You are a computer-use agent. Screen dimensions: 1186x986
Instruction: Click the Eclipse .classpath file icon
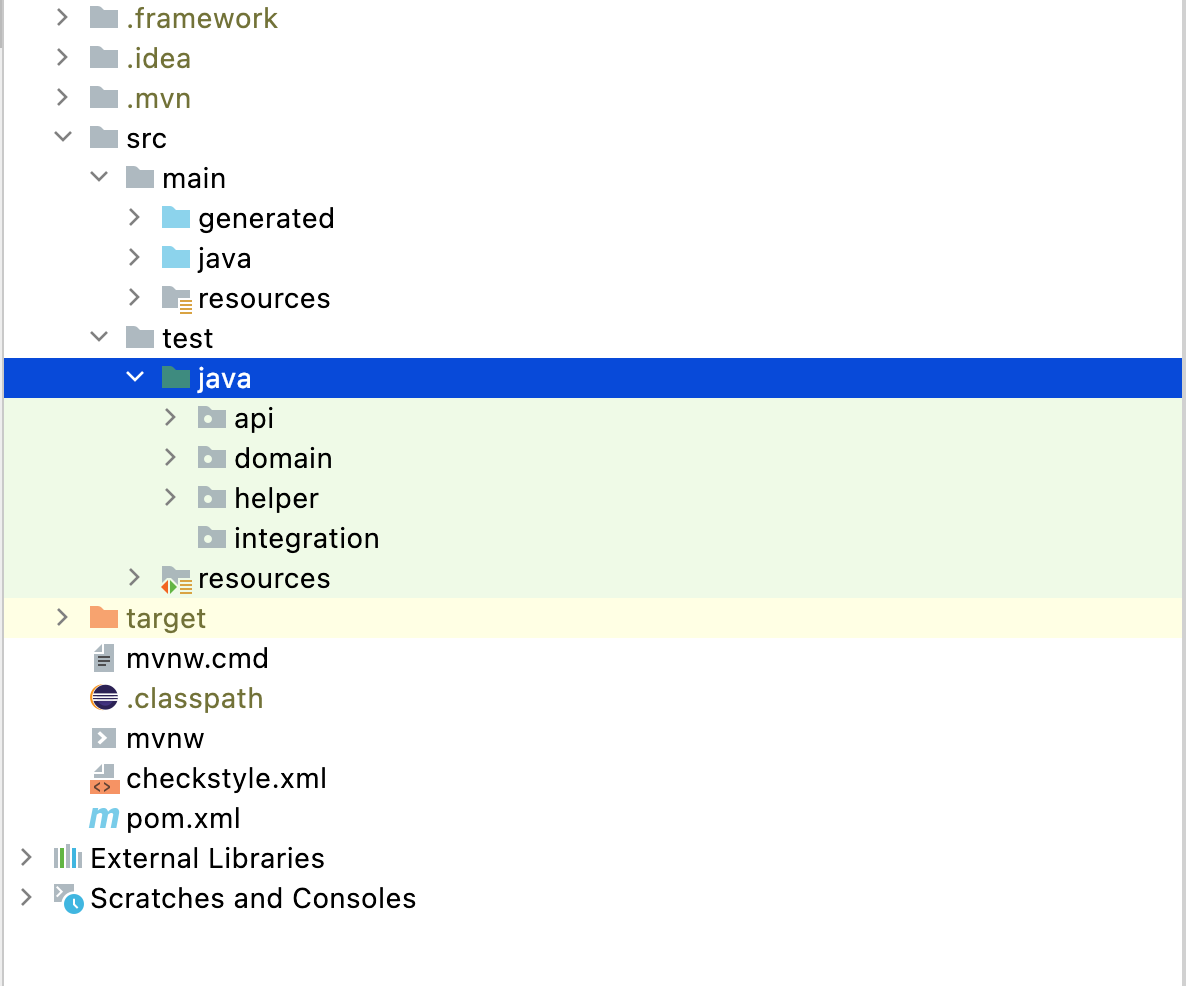103,698
